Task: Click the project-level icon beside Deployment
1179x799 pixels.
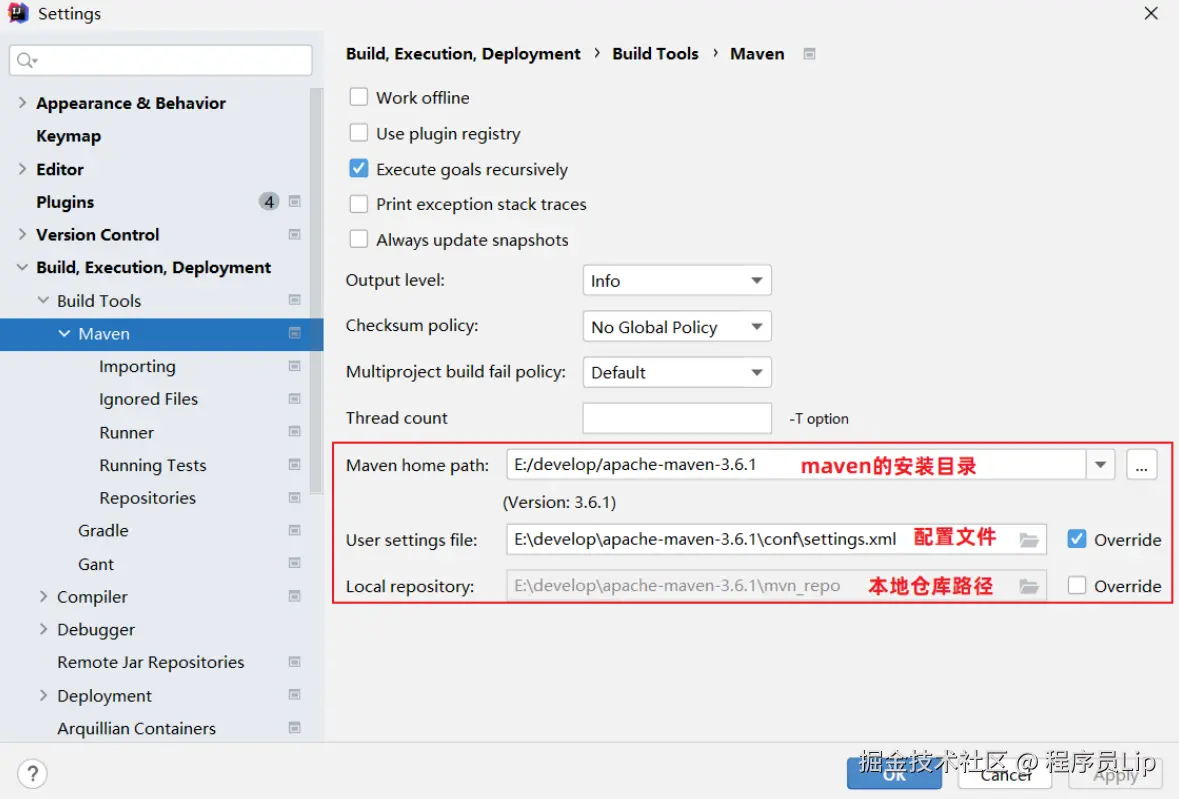Action: (295, 695)
